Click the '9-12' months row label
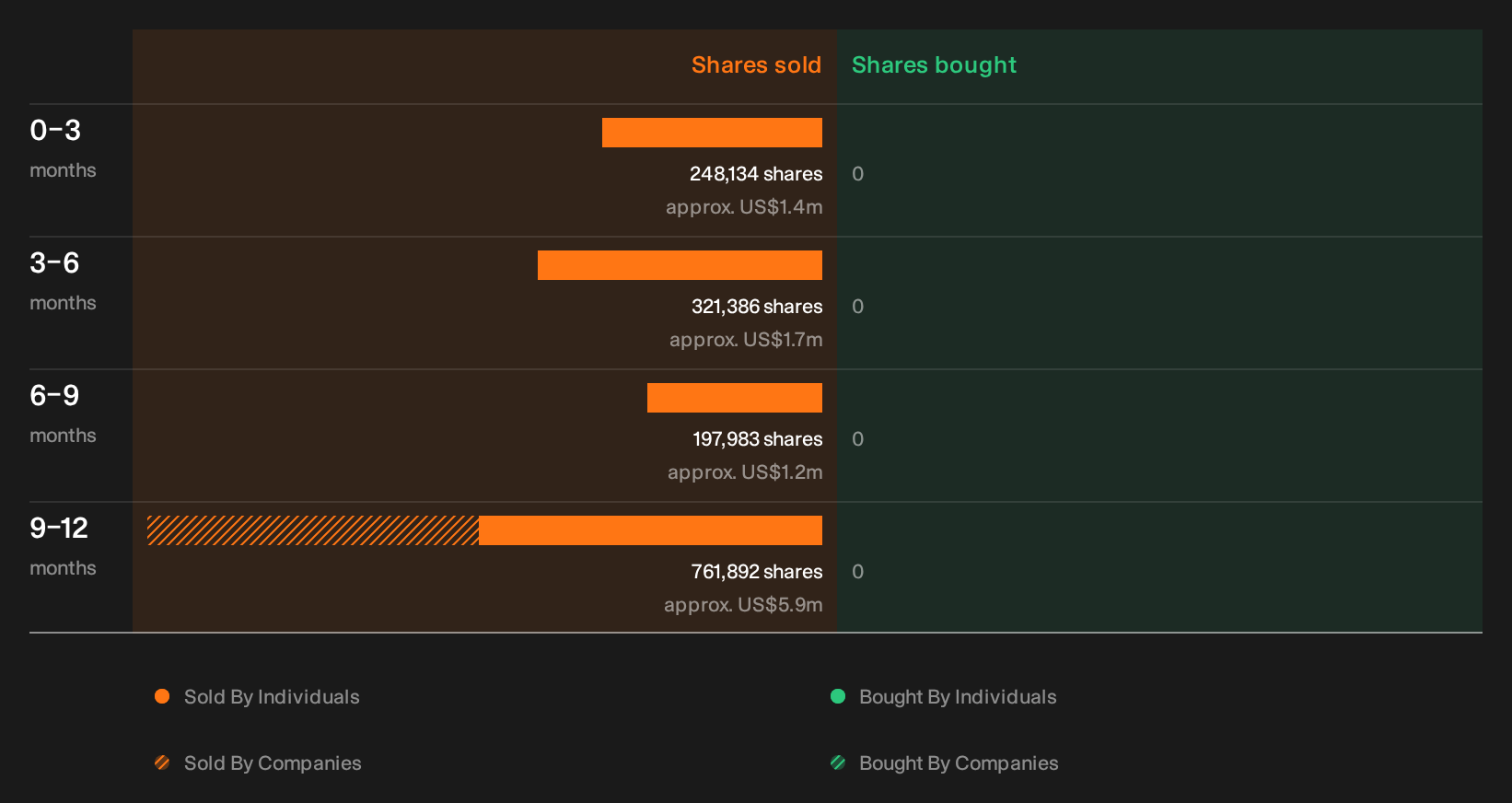 [x=59, y=529]
